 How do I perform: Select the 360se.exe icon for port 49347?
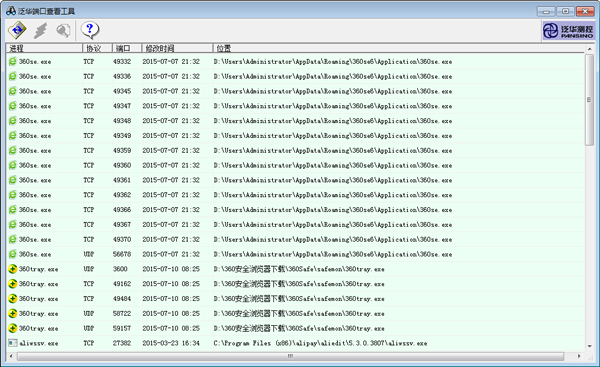13,106
